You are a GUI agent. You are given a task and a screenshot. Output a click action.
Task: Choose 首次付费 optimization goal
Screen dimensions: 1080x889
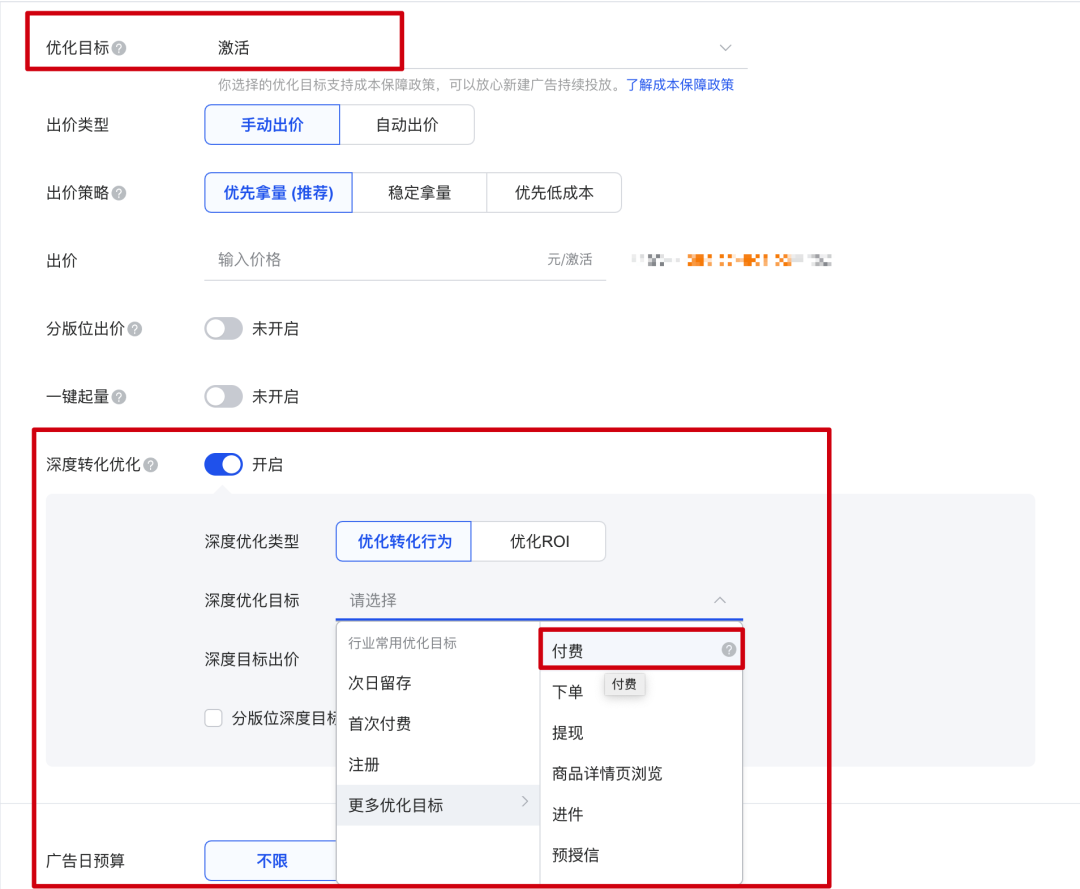tap(380, 724)
